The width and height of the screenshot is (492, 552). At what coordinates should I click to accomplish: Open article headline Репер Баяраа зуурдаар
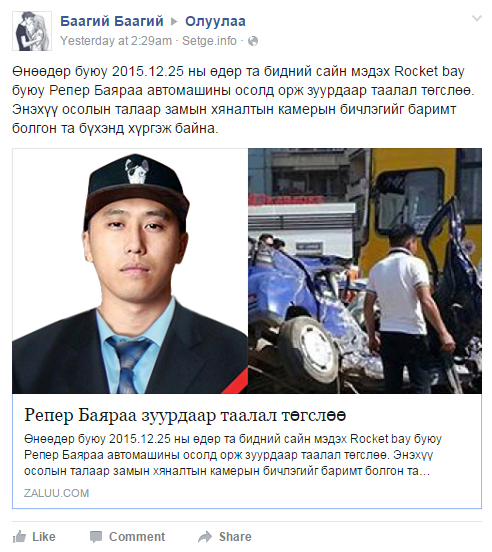[185, 415]
